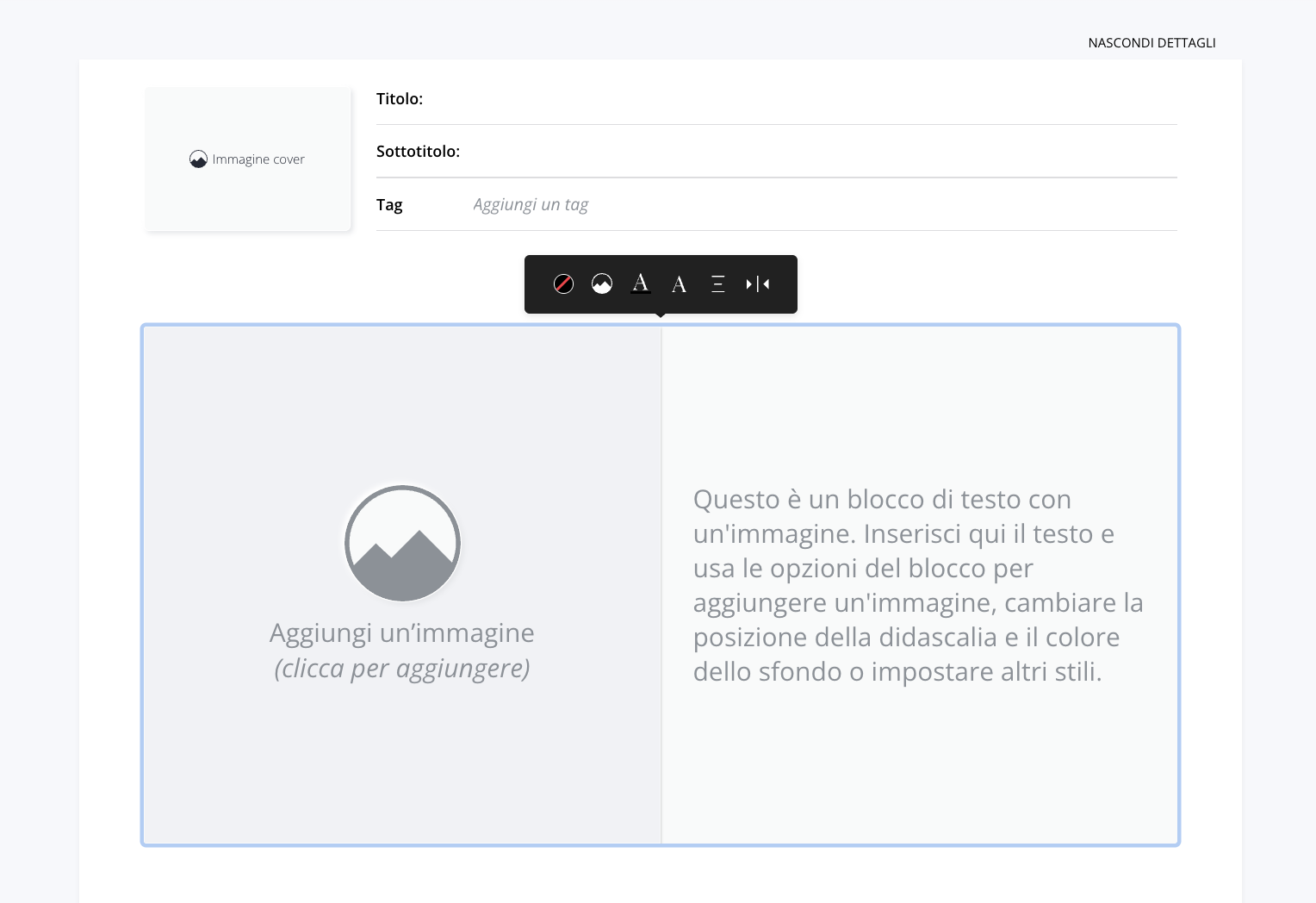
Task: Select the plain A font style icon
Action: [680, 284]
